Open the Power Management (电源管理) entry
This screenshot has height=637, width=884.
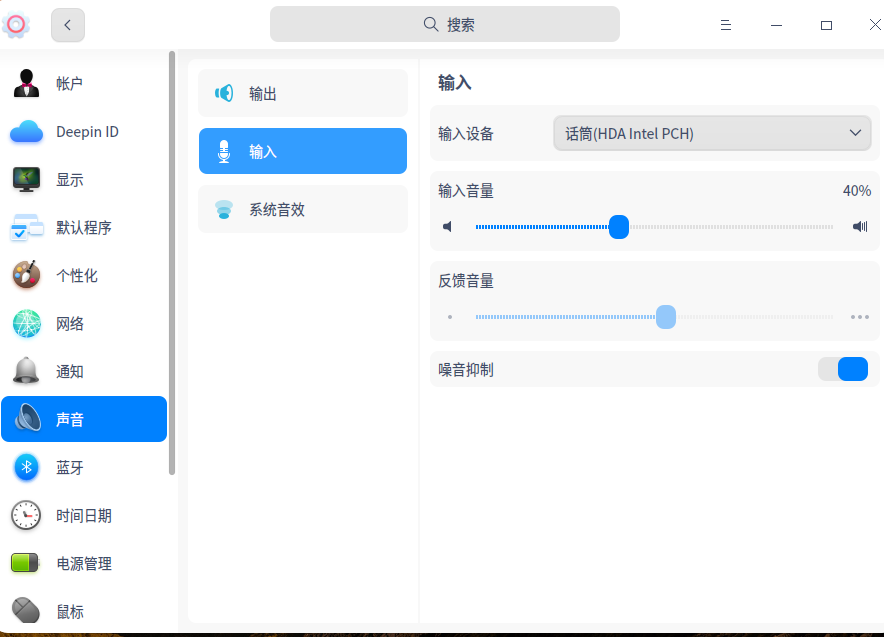(x=84, y=563)
